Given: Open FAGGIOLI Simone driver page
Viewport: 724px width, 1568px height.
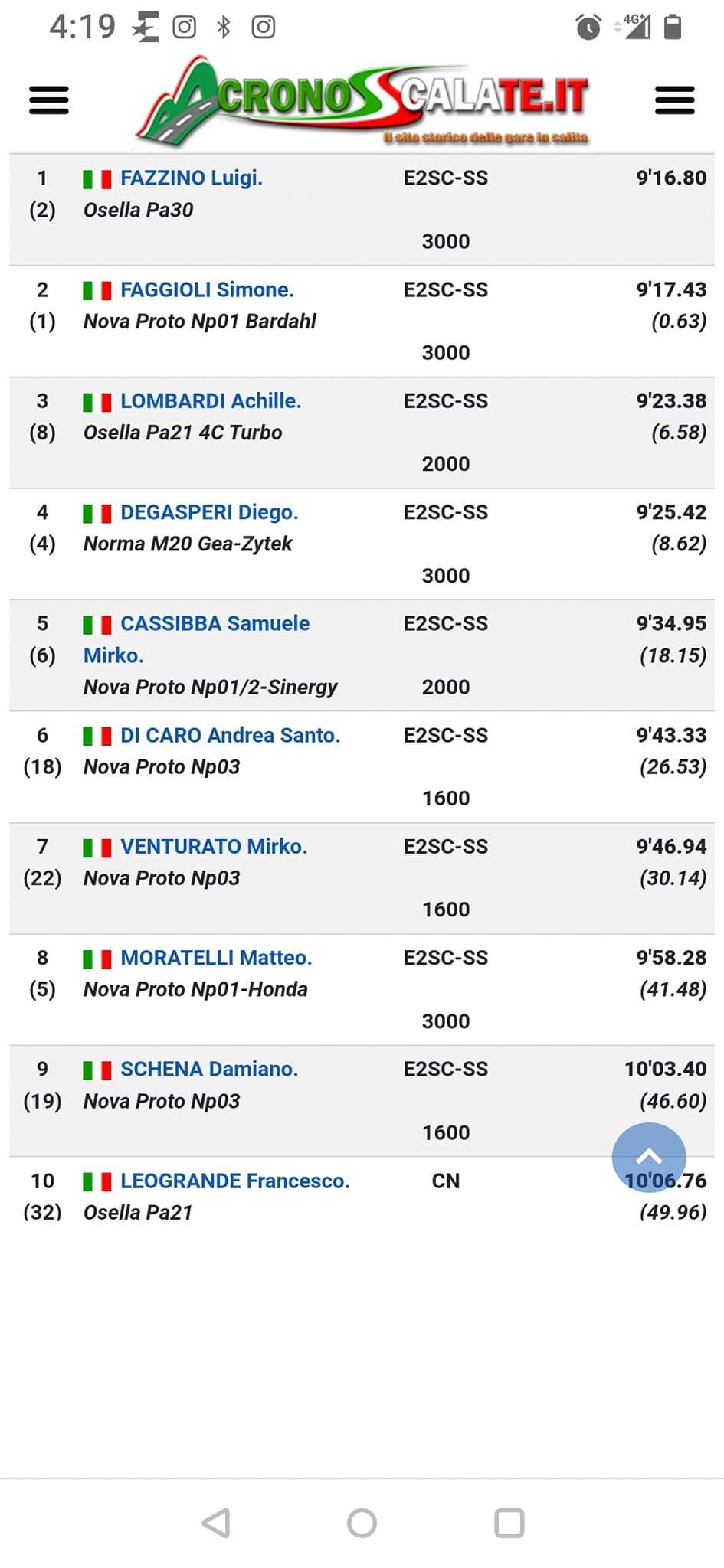Looking at the screenshot, I should [207, 290].
